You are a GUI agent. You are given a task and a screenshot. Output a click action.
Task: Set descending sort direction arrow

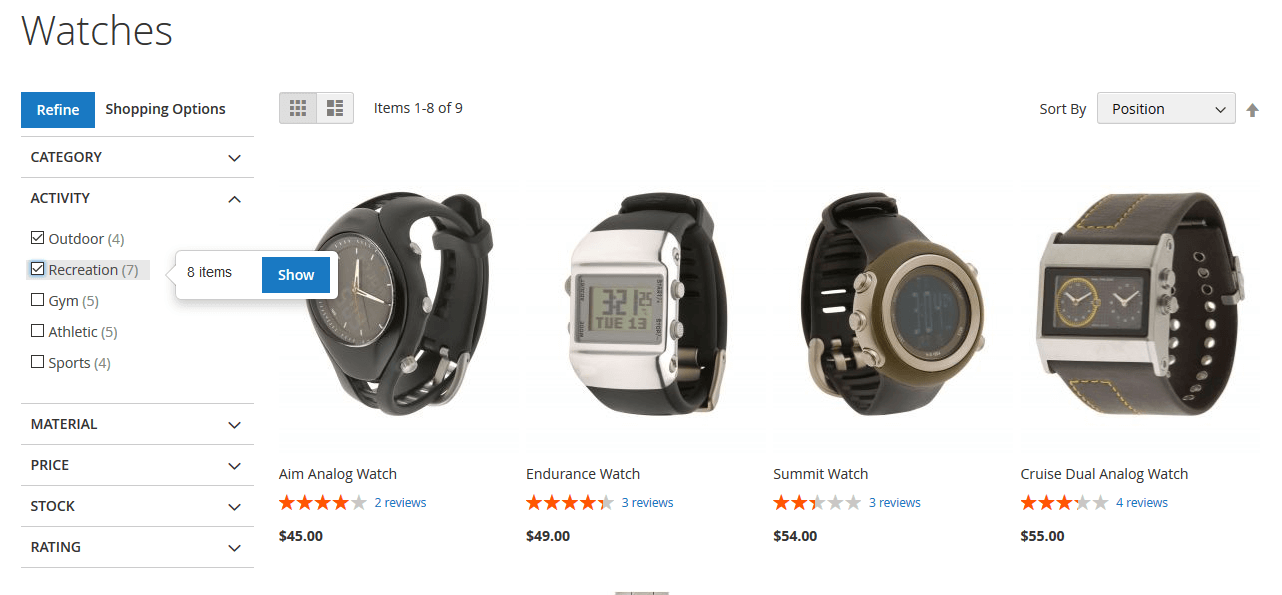[1252, 110]
